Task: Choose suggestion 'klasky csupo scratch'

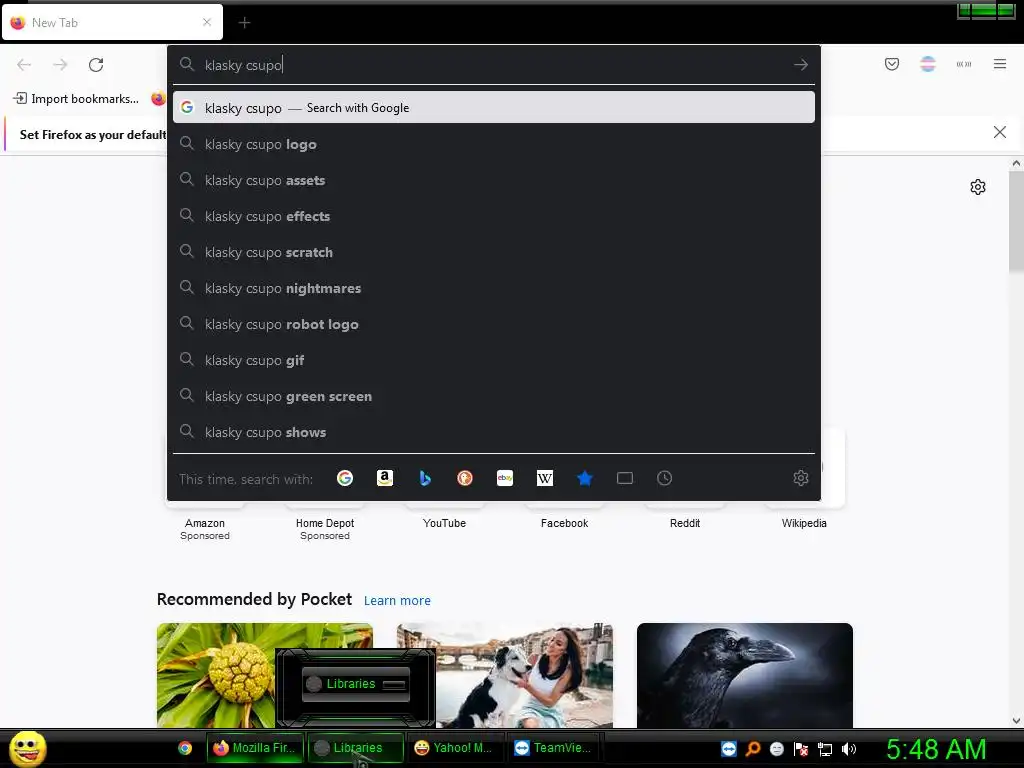Action: pos(494,252)
